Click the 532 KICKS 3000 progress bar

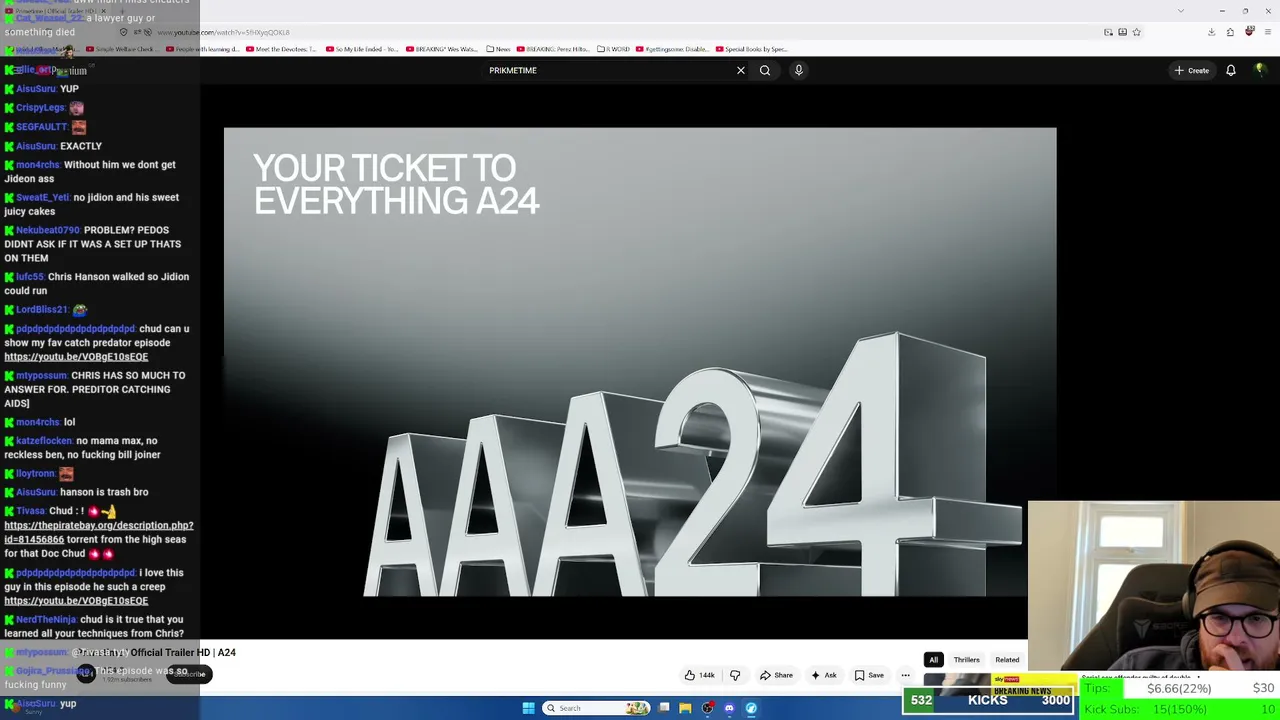point(990,700)
